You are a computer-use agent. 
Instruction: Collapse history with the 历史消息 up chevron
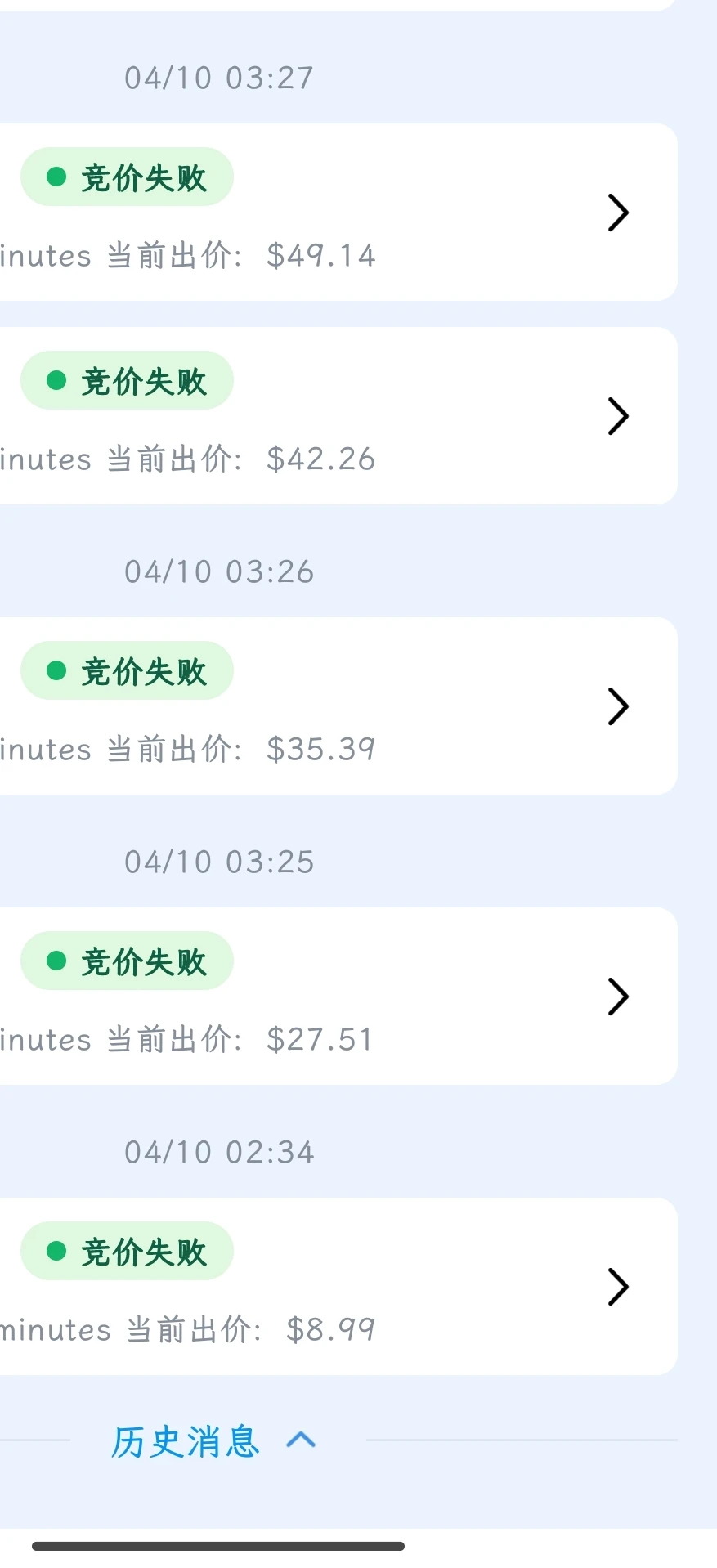(301, 1440)
